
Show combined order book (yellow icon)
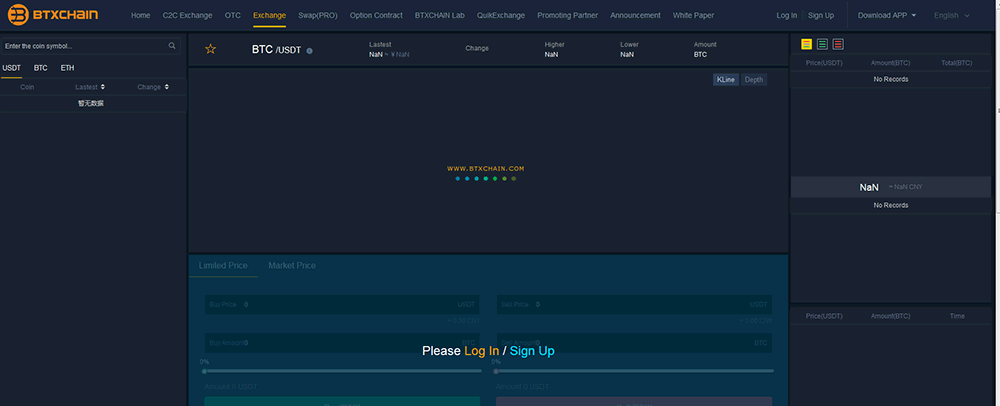[x=807, y=44]
